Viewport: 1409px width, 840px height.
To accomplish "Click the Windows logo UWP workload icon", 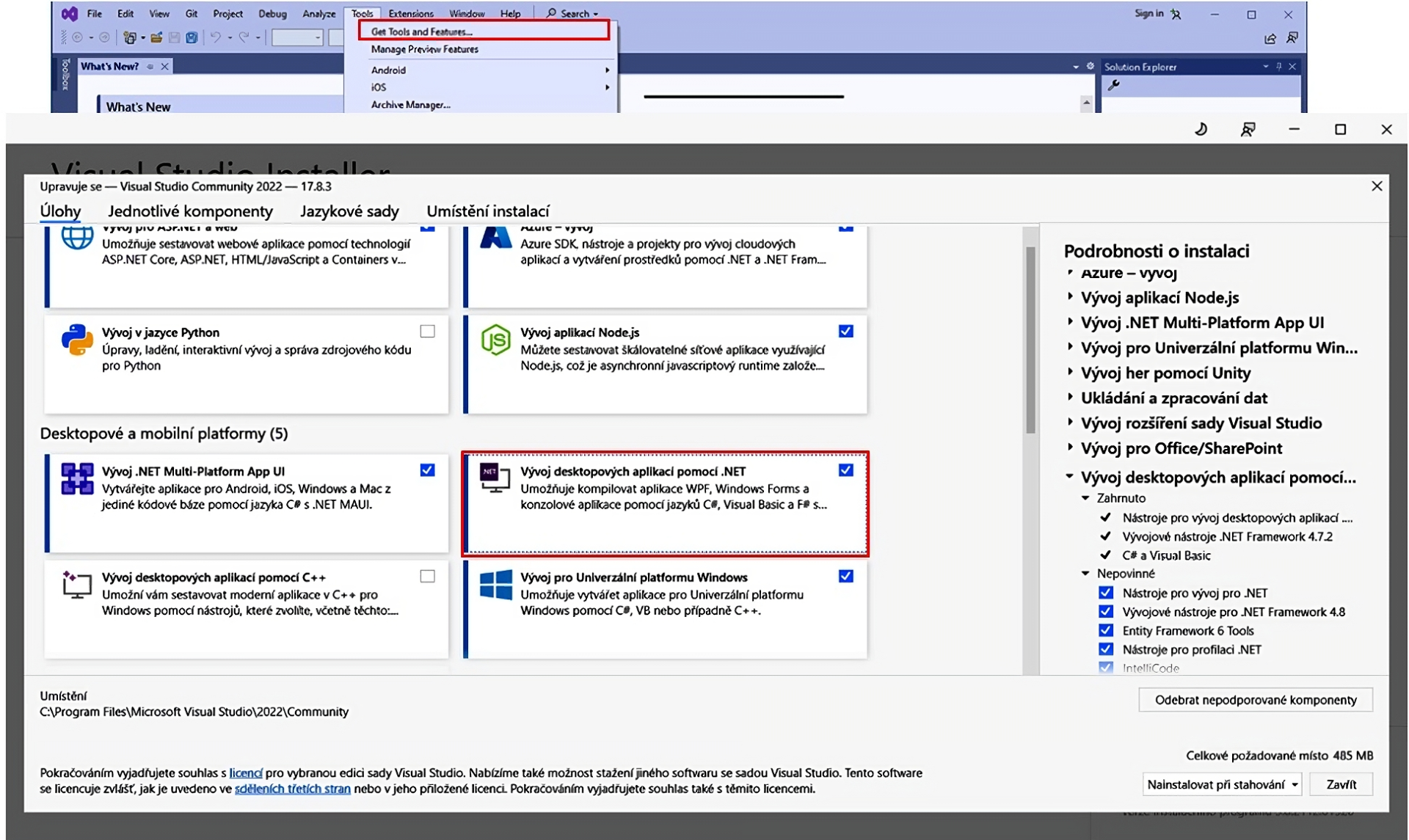I will (495, 585).
